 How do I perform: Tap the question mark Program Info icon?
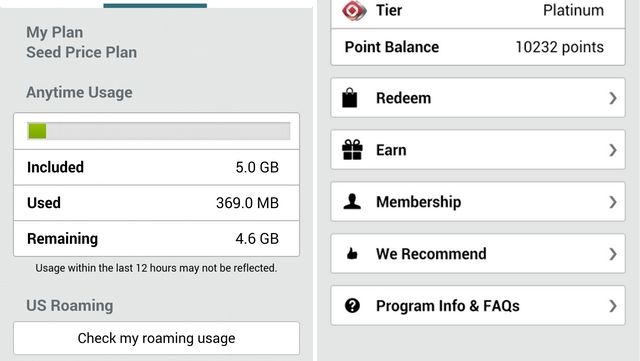352,305
